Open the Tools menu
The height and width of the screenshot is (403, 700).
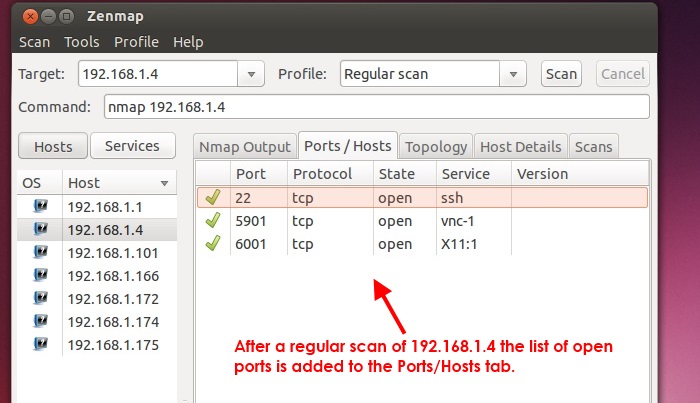[x=82, y=42]
